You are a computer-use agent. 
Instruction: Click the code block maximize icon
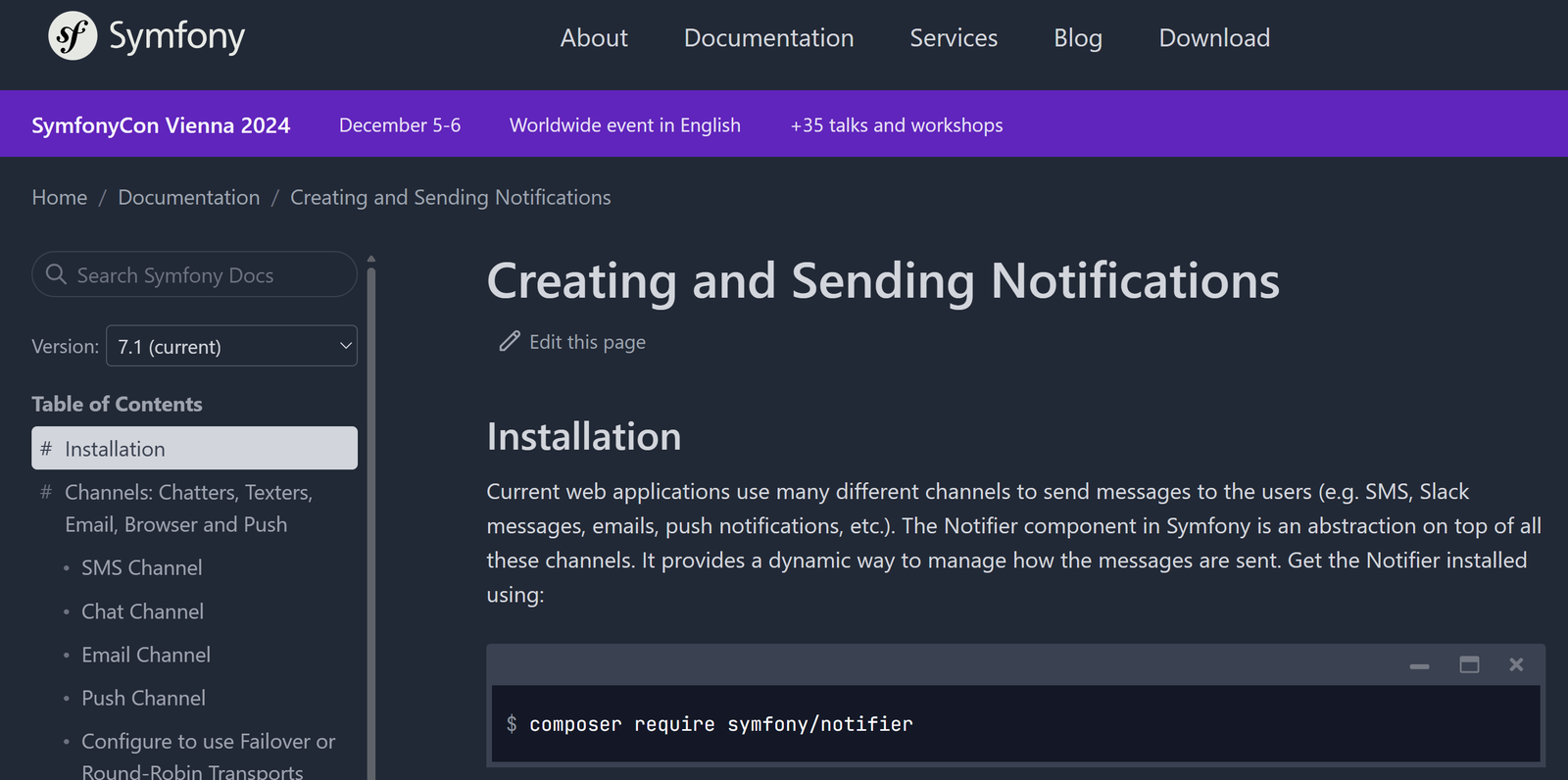[1469, 664]
